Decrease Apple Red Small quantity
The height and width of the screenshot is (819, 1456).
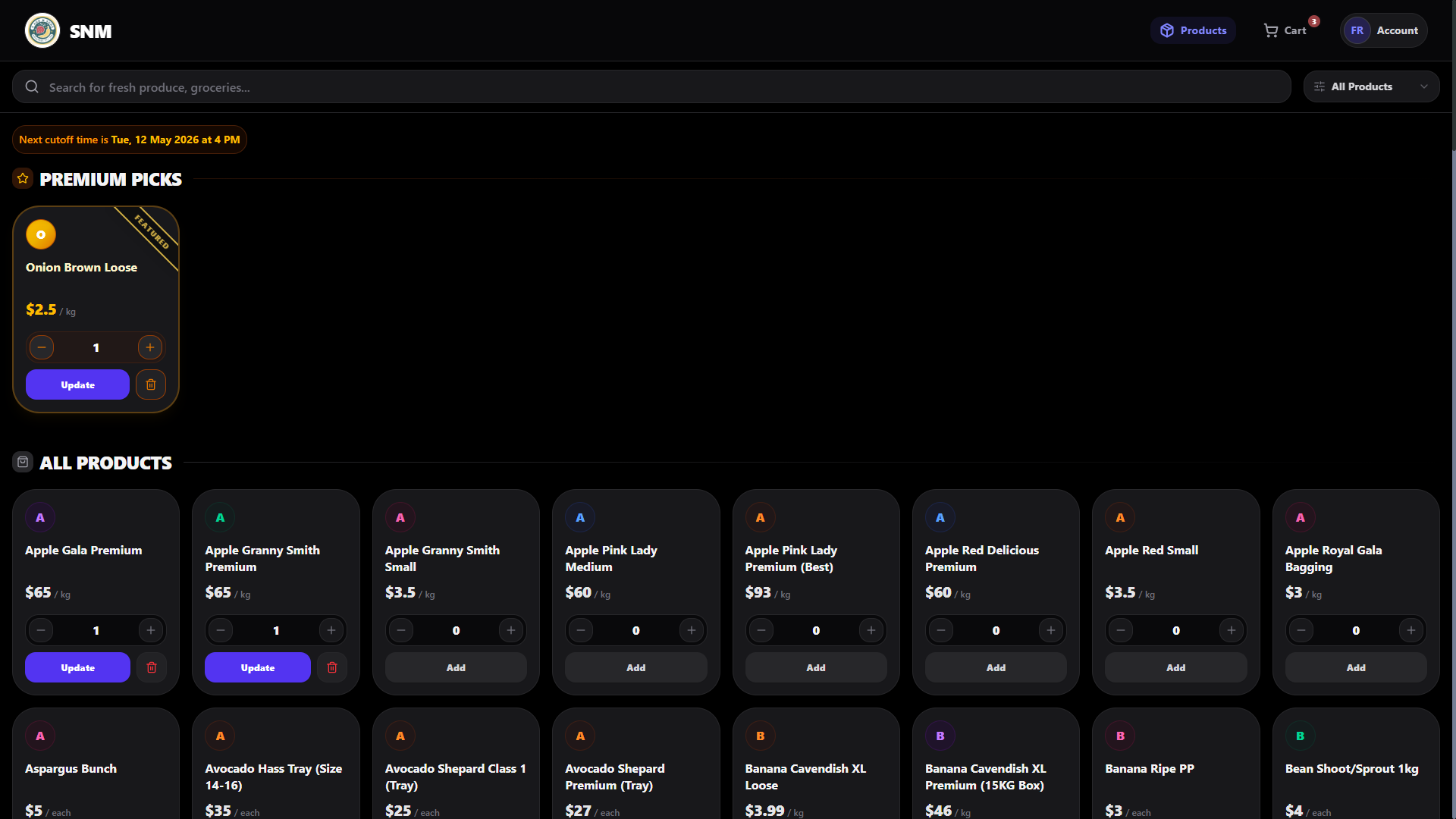point(1121,630)
